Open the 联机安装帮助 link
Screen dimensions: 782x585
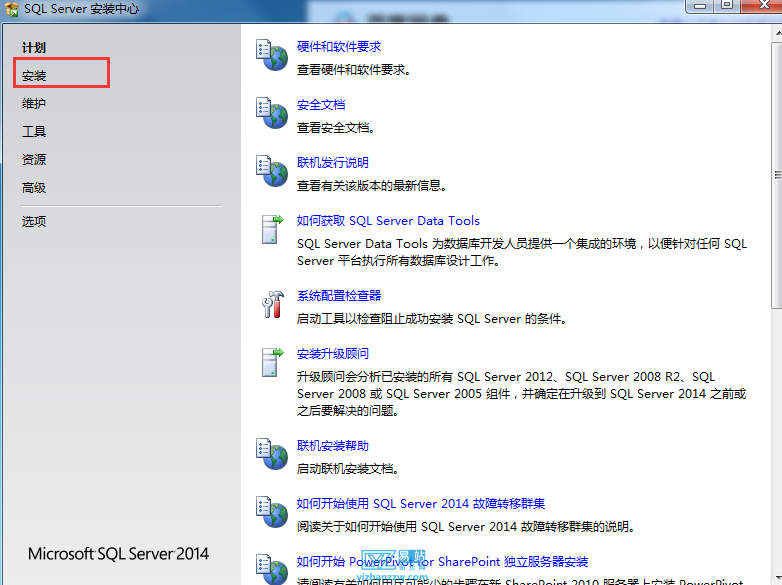(x=333, y=446)
